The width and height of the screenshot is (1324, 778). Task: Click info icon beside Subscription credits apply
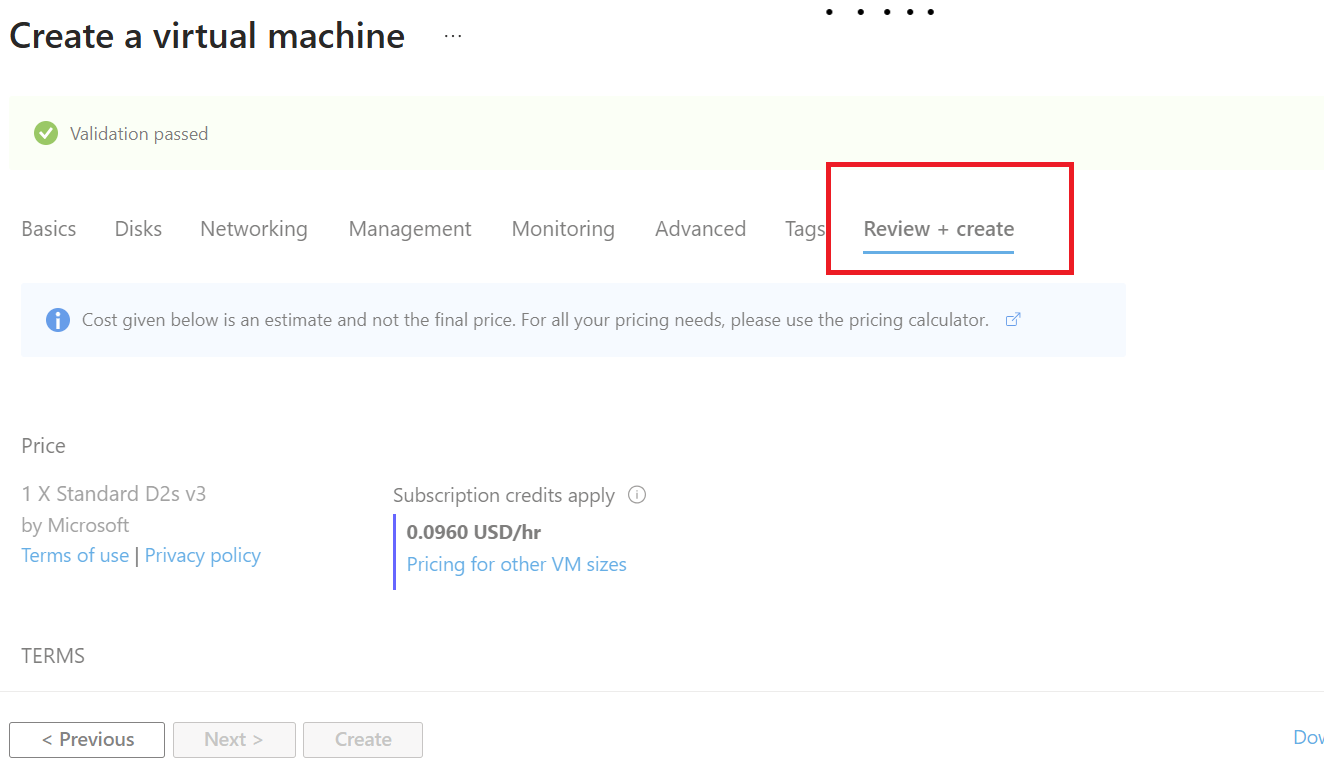click(x=637, y=495)
